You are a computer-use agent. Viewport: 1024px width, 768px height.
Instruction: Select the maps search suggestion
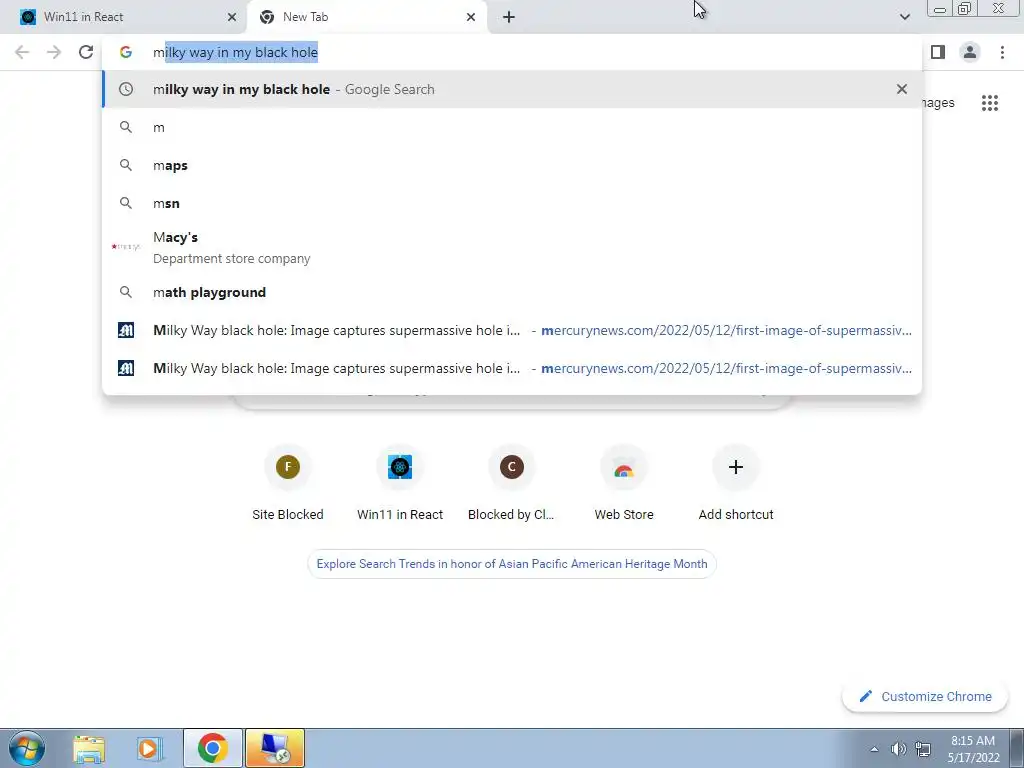tap(512, 165)
